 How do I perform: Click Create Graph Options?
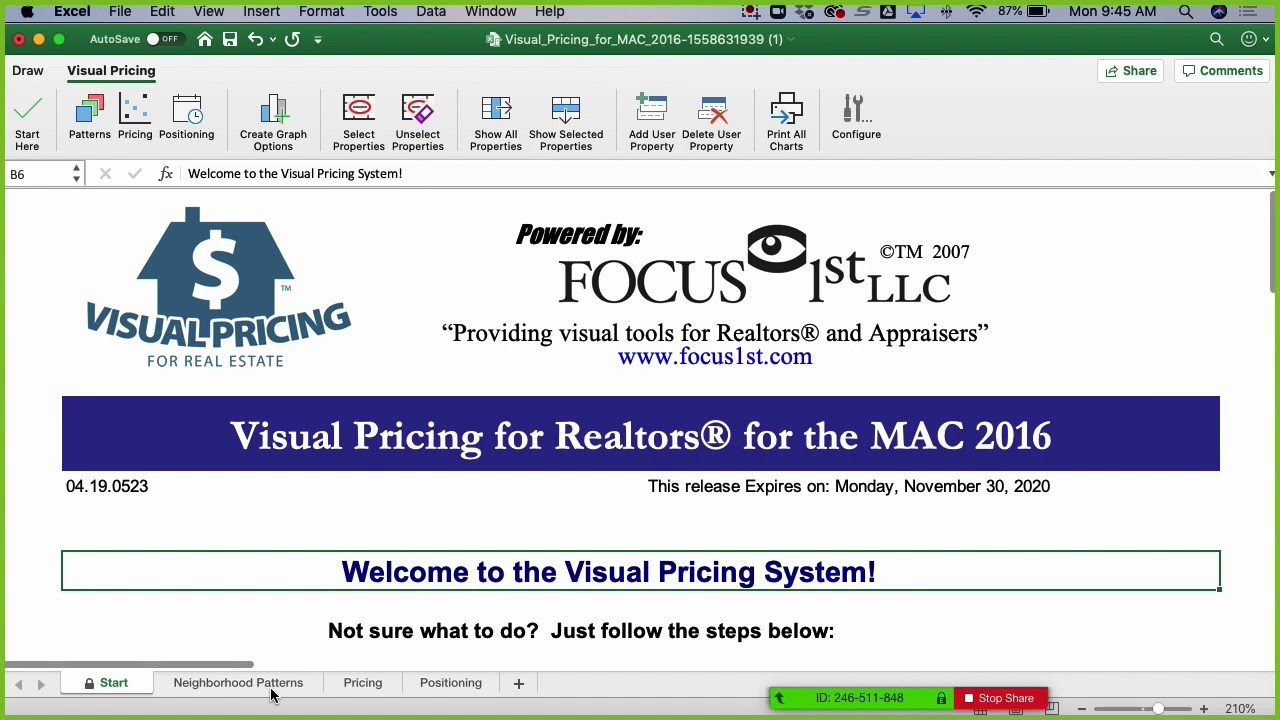click(273, 122)
